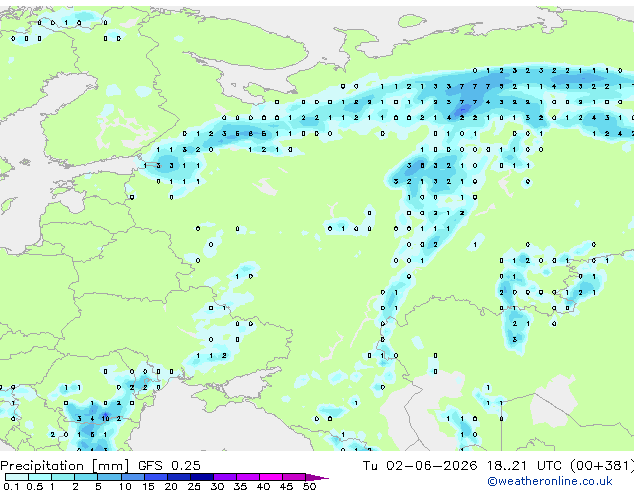Select the 35–40 mm violet legend swatch
Screen dimensions: 634x490
point(247,477)
